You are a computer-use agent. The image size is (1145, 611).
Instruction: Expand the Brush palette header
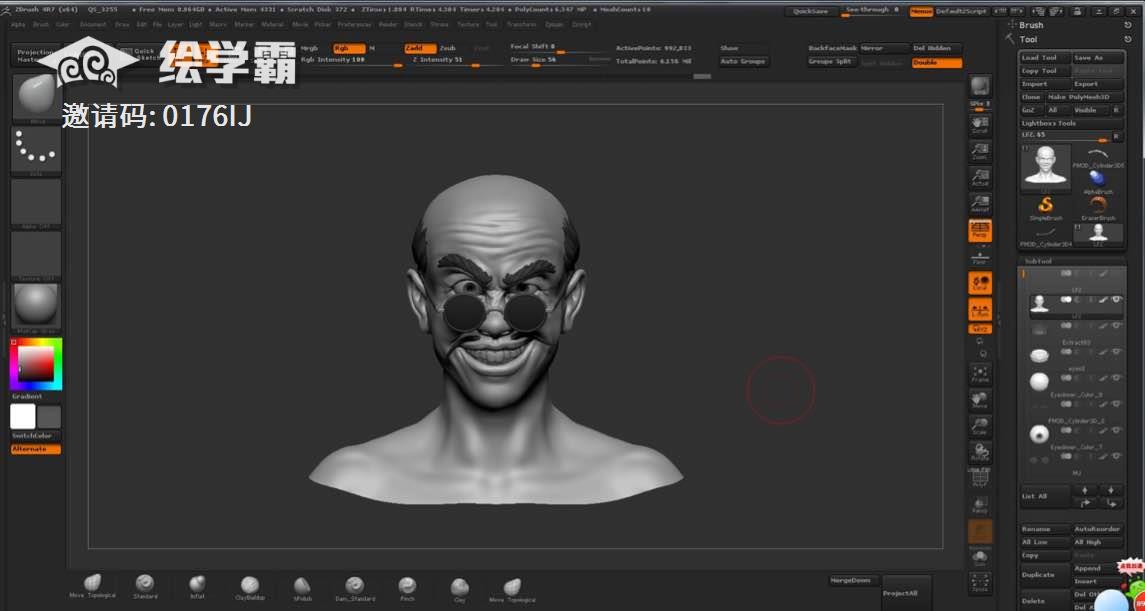[x=1030, y=25]
